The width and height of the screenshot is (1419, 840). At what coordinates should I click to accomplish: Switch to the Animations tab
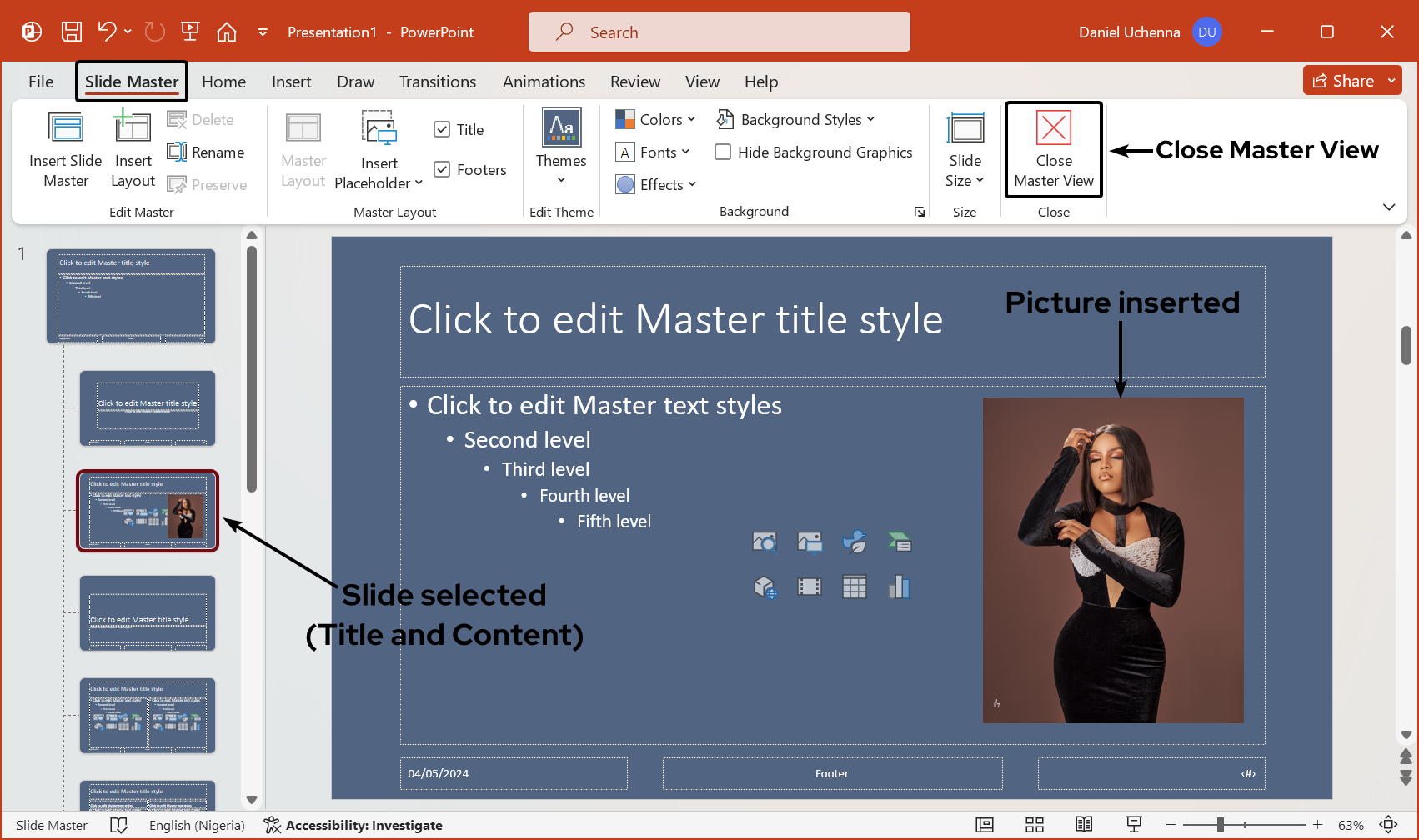[x=544, y=82]
